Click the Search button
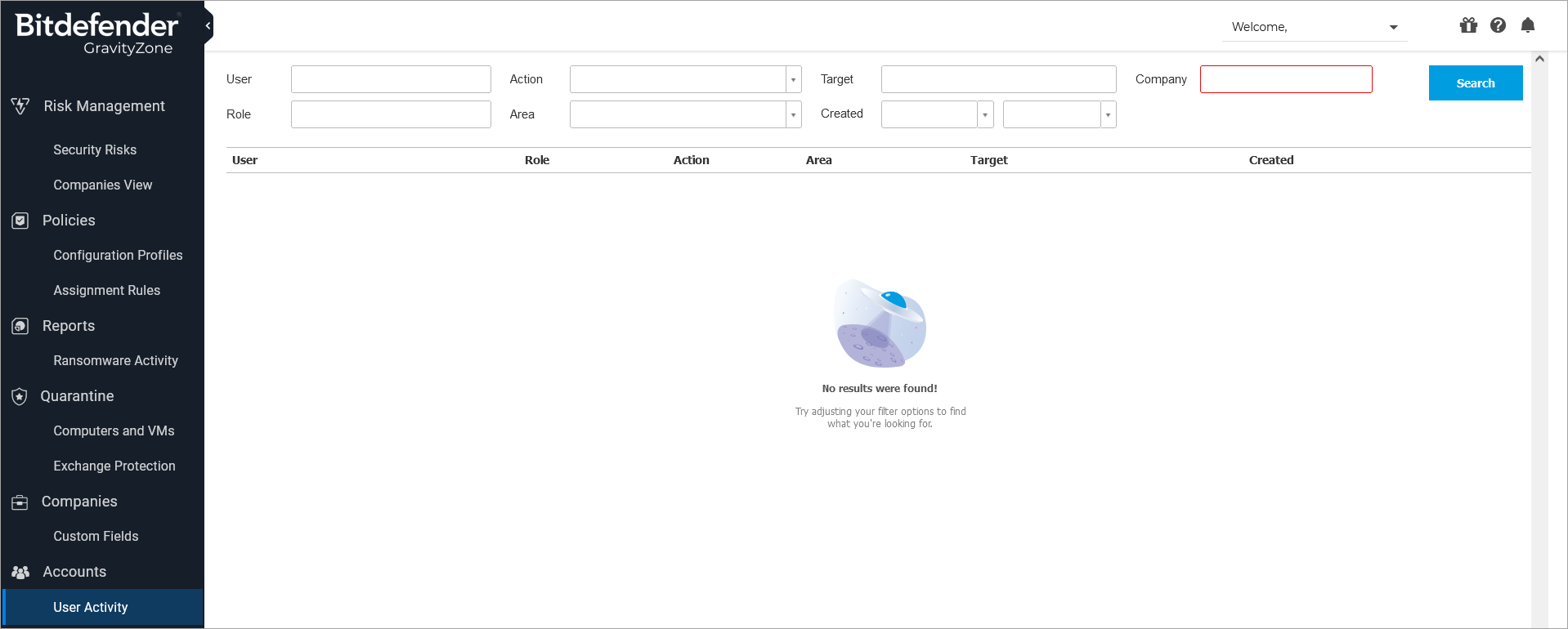 [1475, 83]
